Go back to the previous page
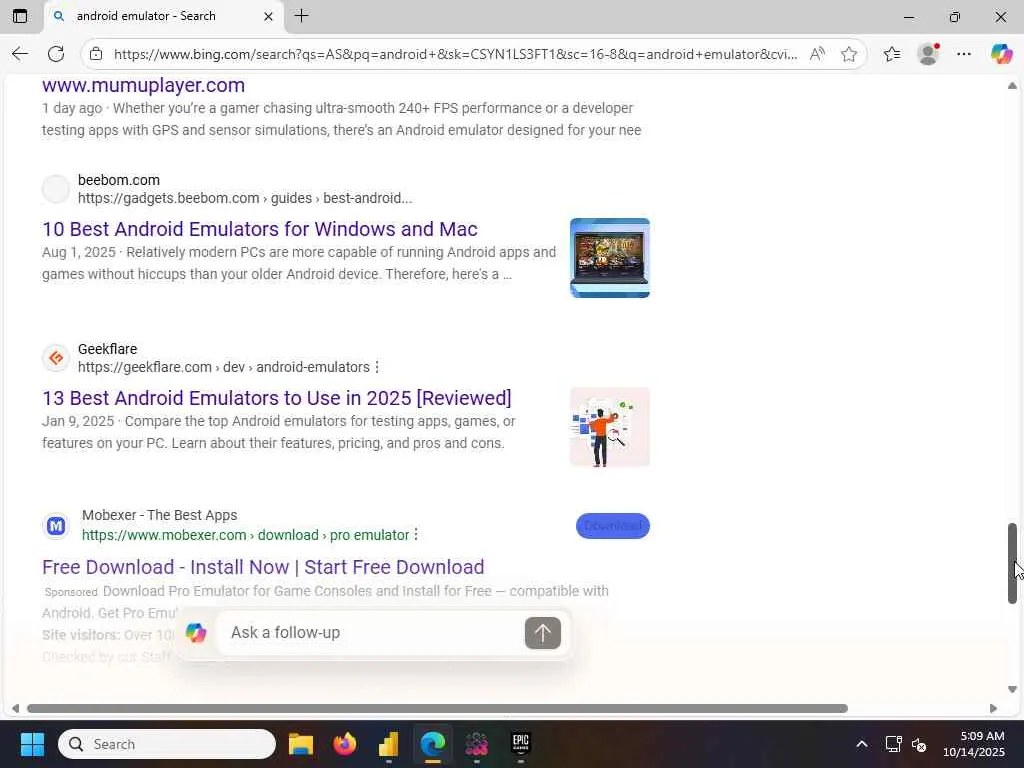Image resolution: width=1024 pixels, height=768 pixels. click(x=20, y=54)
